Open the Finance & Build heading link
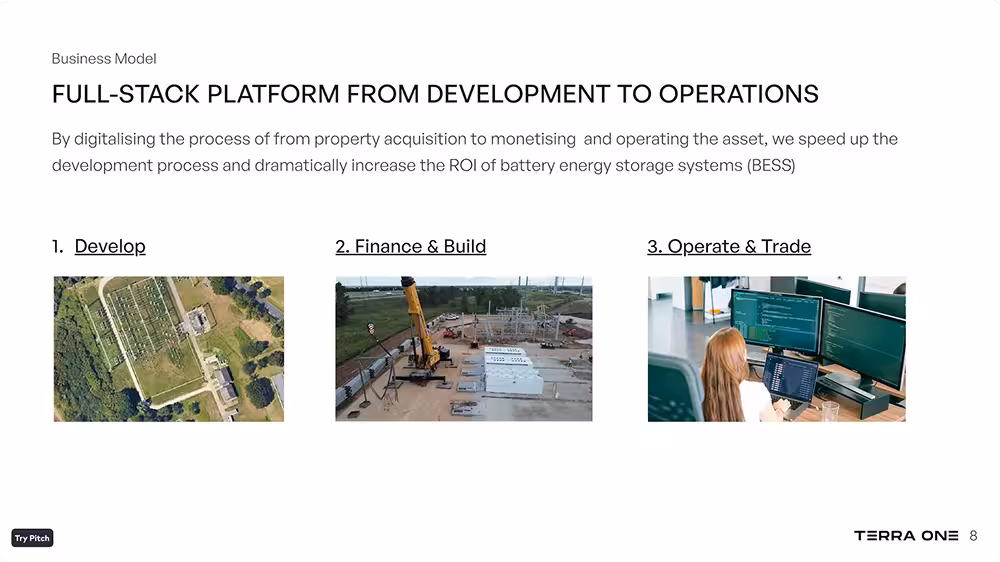The height and width of the screenshot is (562, 1000). pyautogui.click(x=411, y=246)
